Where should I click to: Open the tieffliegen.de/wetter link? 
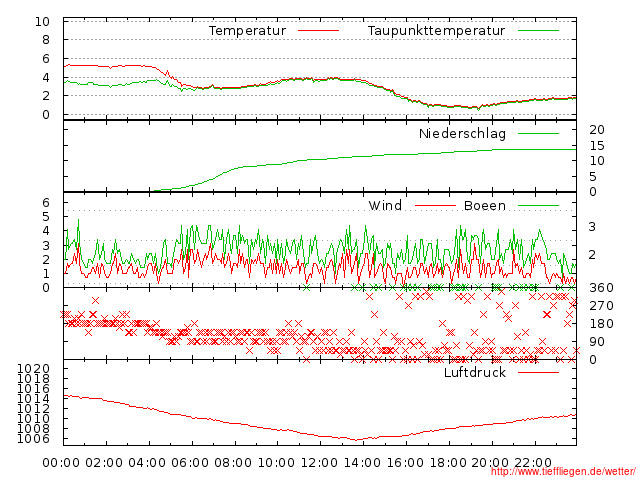point(563,472)
